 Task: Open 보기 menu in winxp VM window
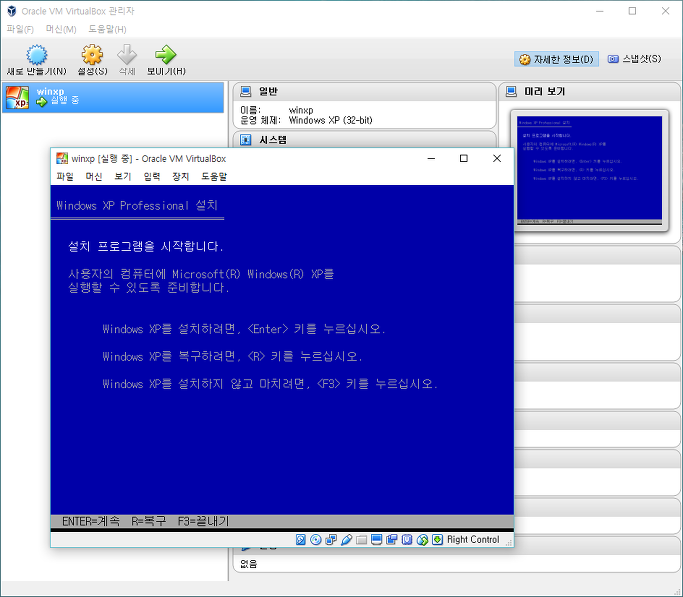pyautogui.click(x=122, y=176)
